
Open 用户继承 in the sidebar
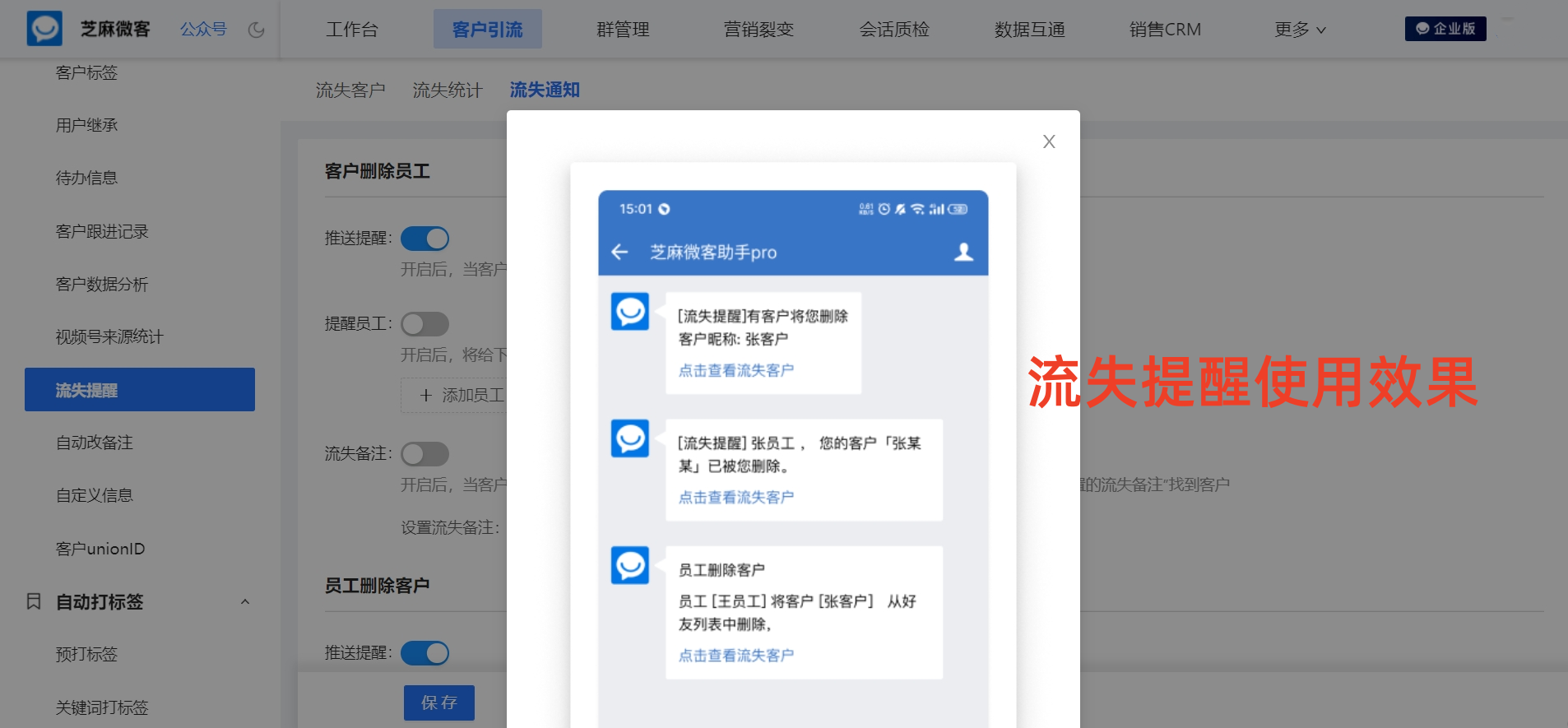click(86, 125)
